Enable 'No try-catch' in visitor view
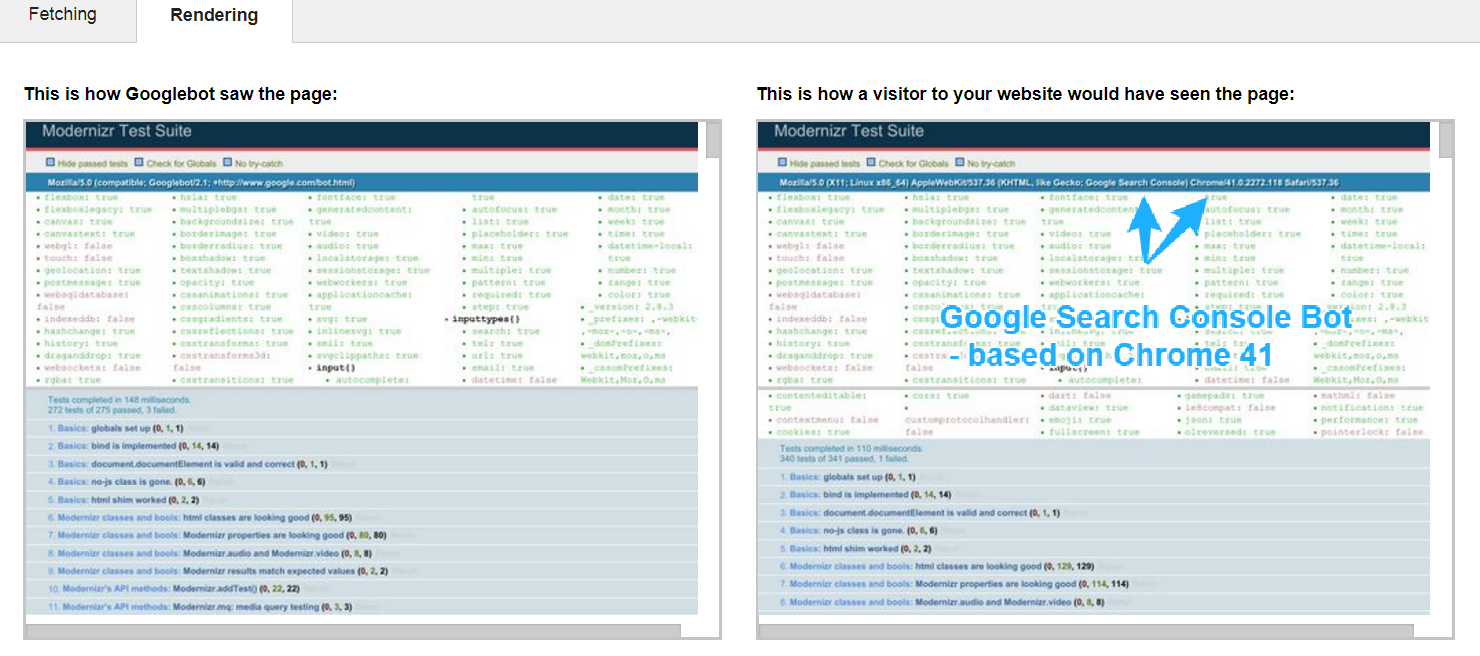The image size is (1480, 656). [961, 163]
